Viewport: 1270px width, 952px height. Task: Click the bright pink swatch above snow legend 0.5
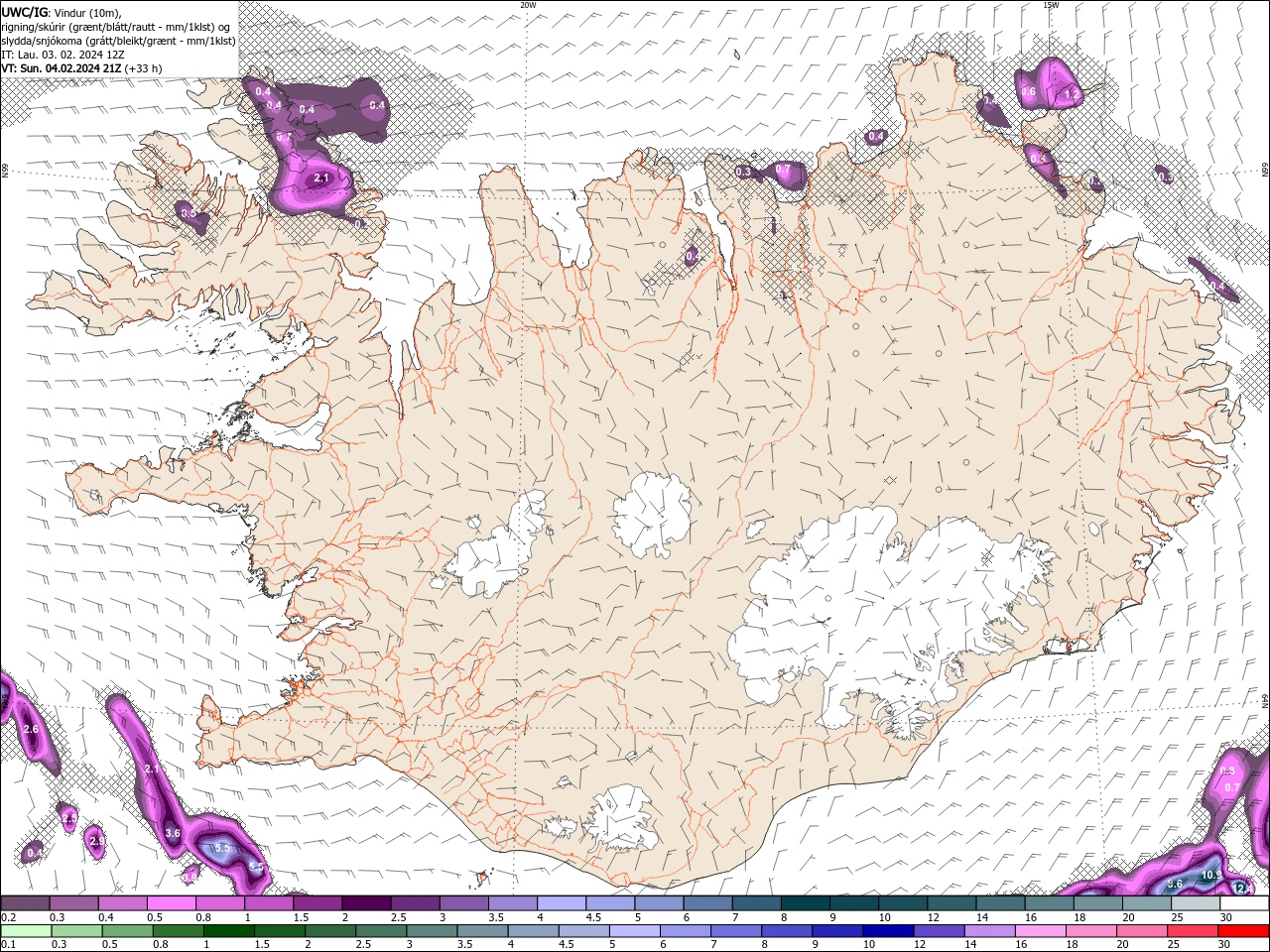click(x=171, y=903)
